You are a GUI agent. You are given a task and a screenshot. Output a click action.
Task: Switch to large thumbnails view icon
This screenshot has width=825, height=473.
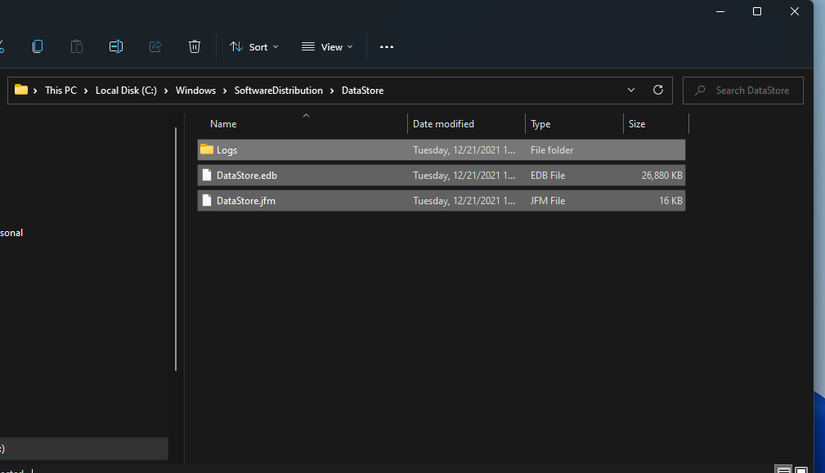click(801, 469)
